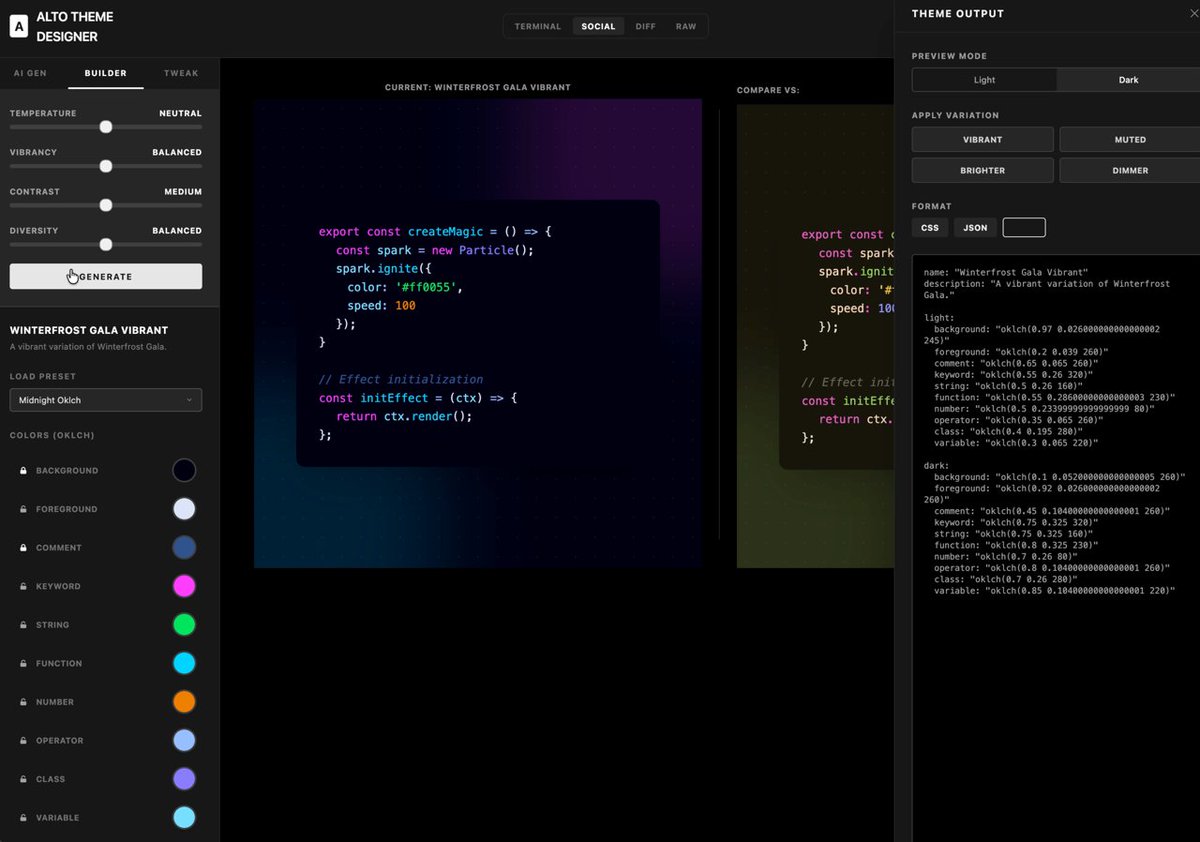Select the Builder tab
The width and height of the screenshot is (1200, 842).
[106, 73]
